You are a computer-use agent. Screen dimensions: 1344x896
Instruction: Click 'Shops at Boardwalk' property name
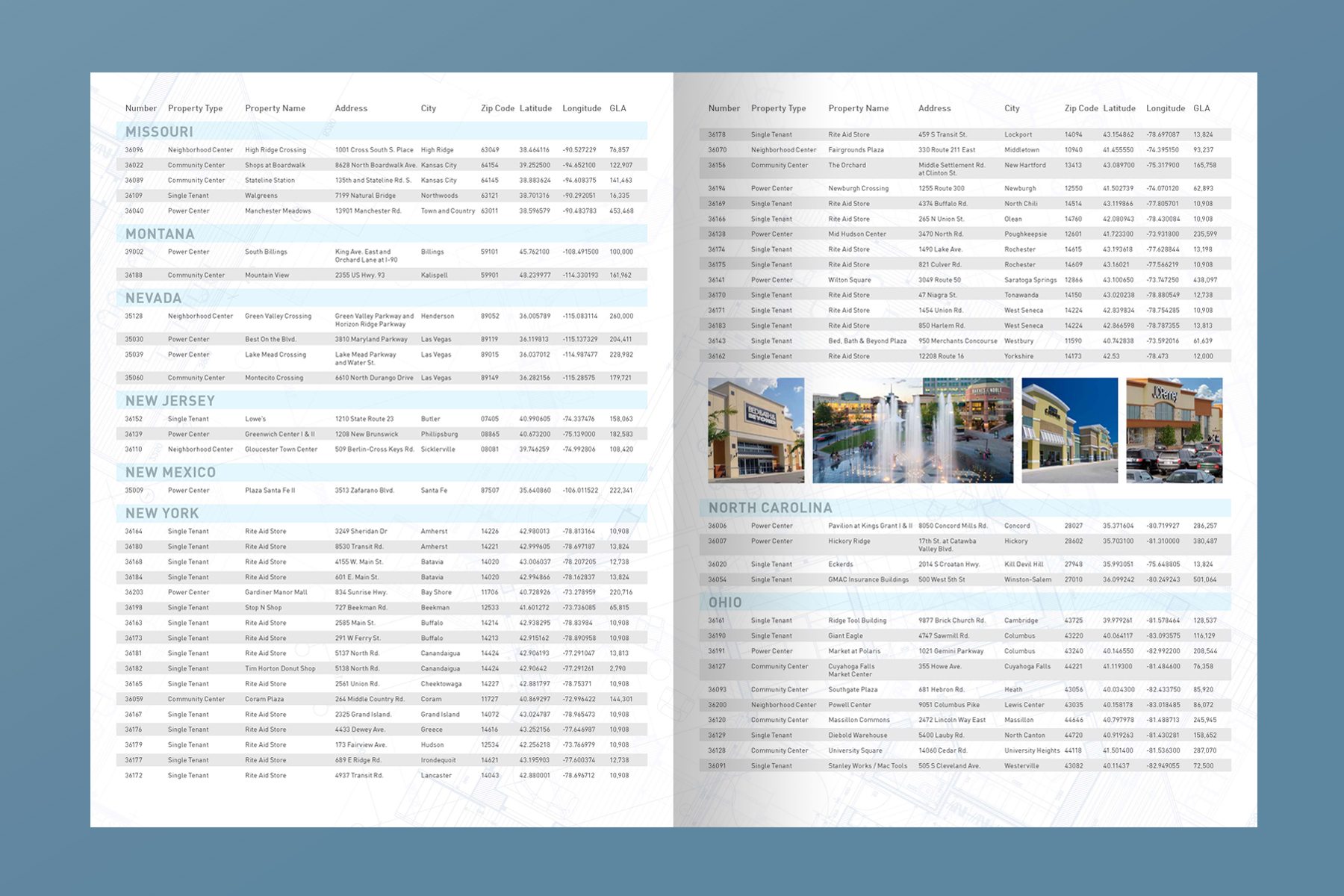click(275, 165)
